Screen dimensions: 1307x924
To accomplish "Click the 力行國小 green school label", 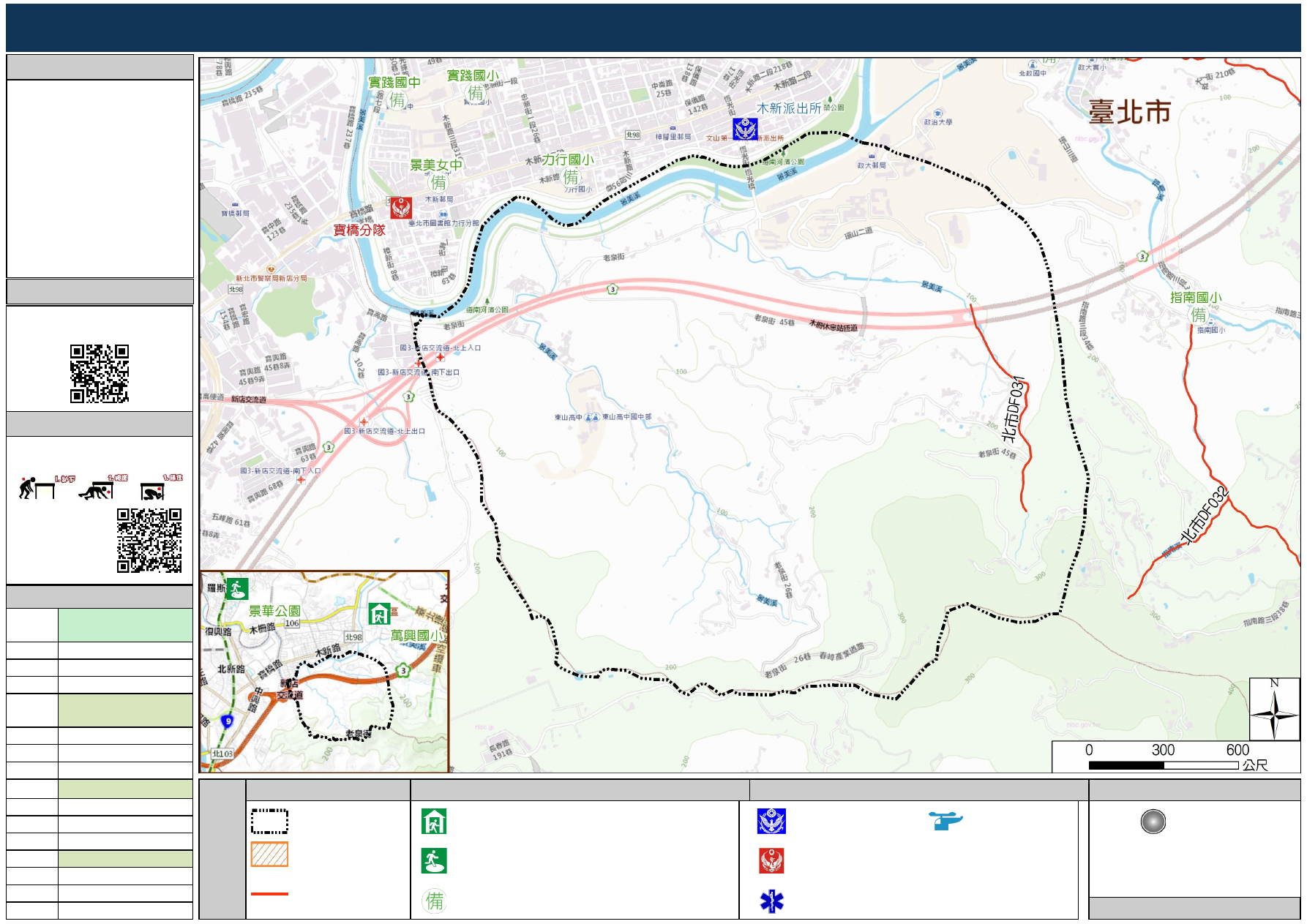I will [568, 159].
